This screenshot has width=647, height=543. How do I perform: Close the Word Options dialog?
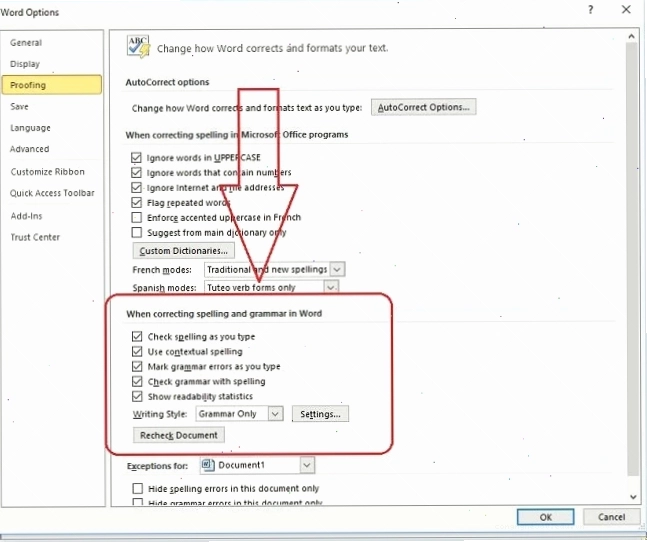click(x=626, y=9)
